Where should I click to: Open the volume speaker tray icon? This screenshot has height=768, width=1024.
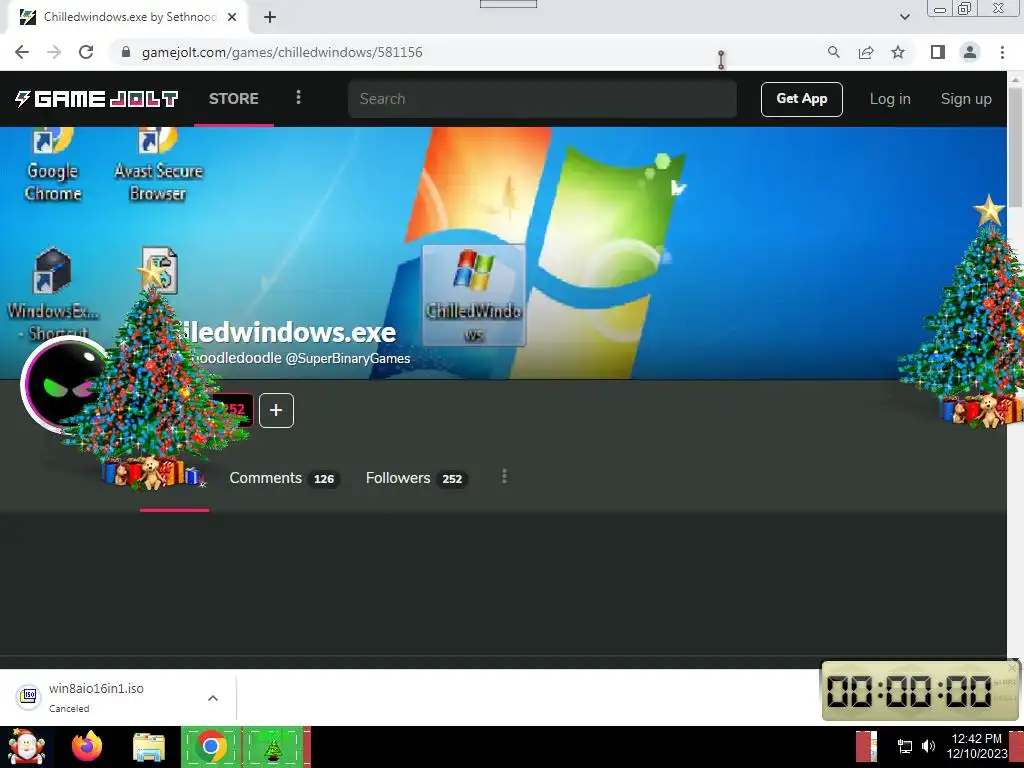coord(928,746)
